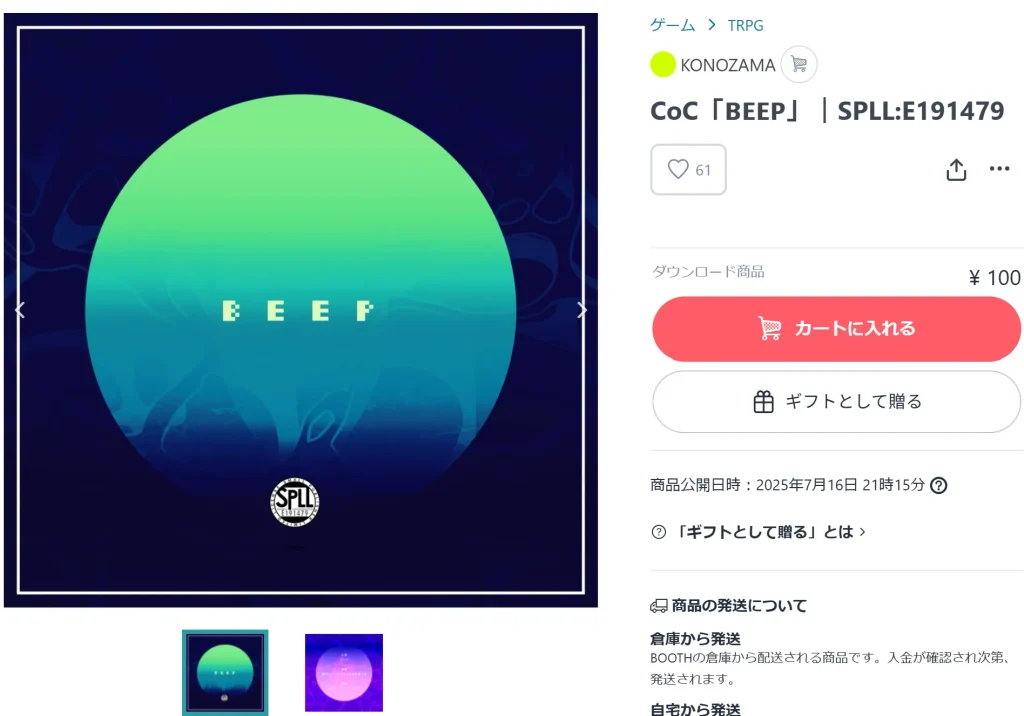Show the next product image arrow

coord(582,310)
